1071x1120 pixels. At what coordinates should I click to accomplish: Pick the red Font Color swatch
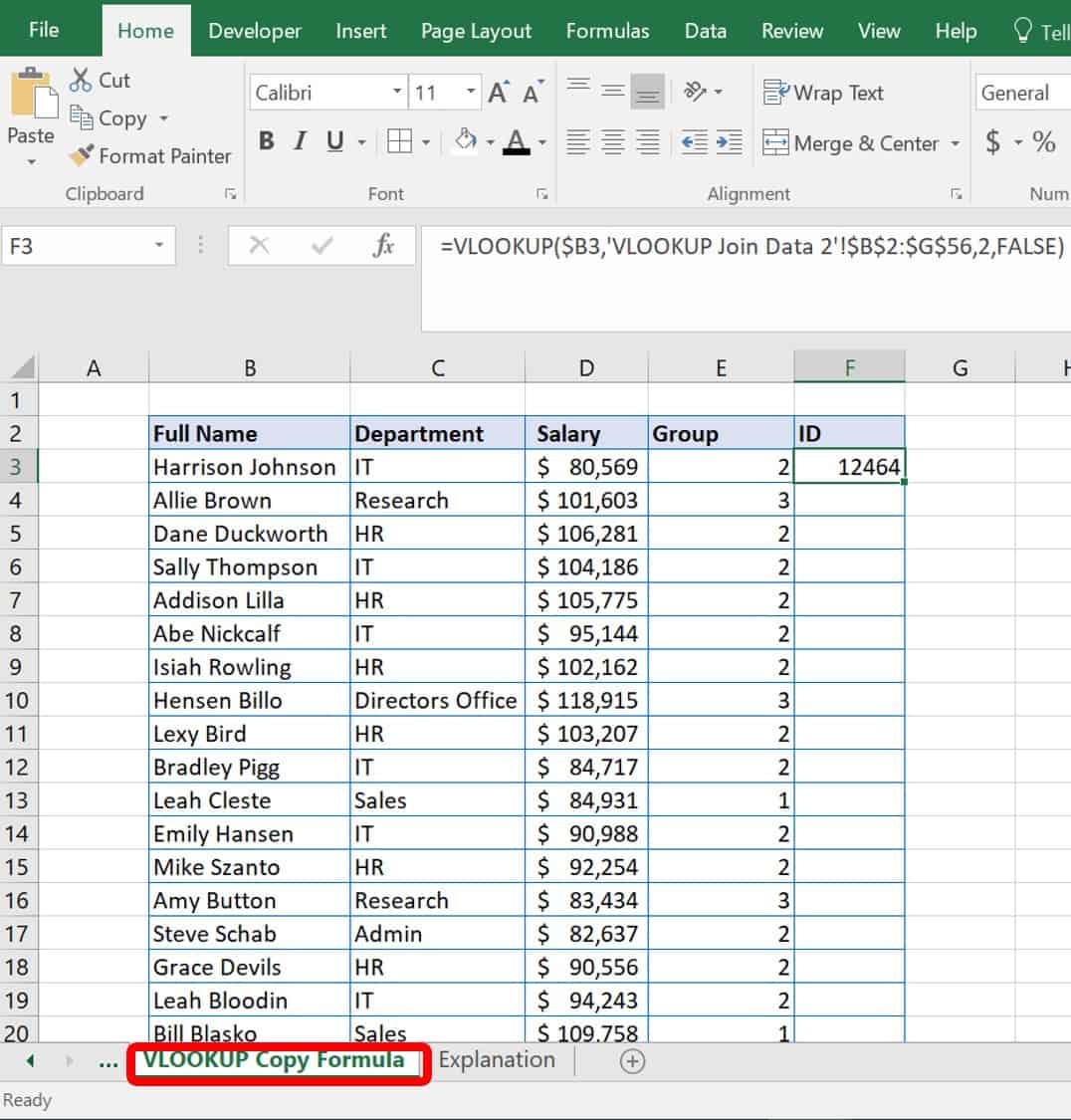coord(517,149)
